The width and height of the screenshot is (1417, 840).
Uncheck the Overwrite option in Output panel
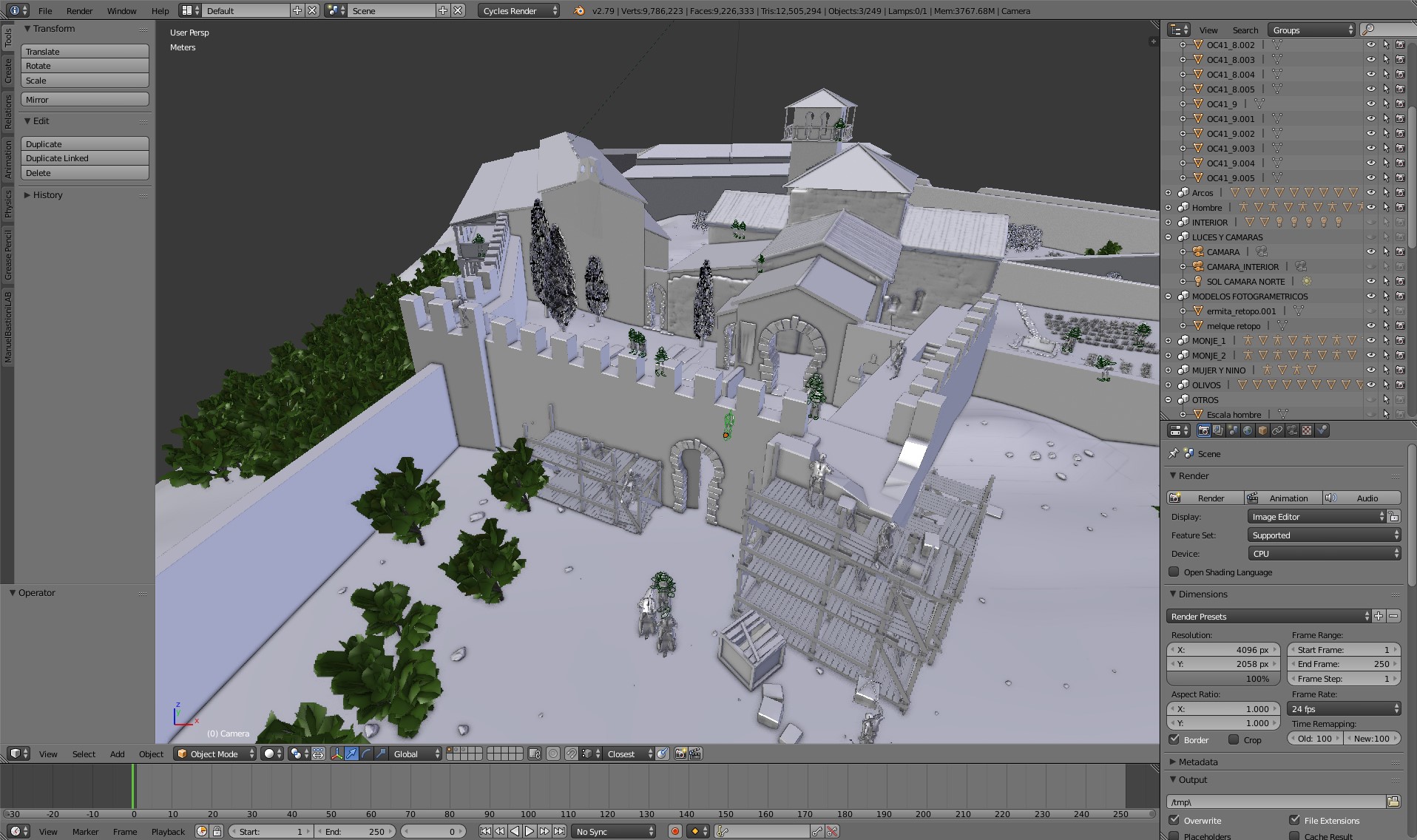click(x=1175, y=820)
